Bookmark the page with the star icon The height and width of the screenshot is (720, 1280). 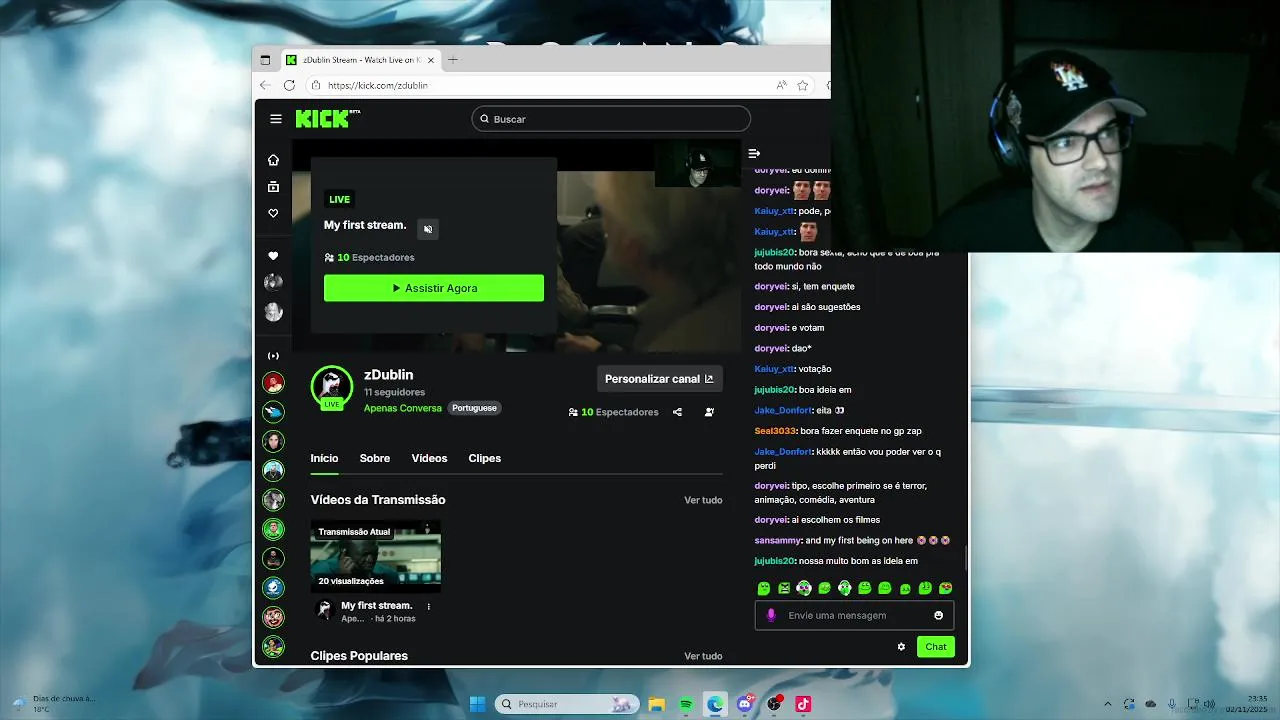point(802,86)
